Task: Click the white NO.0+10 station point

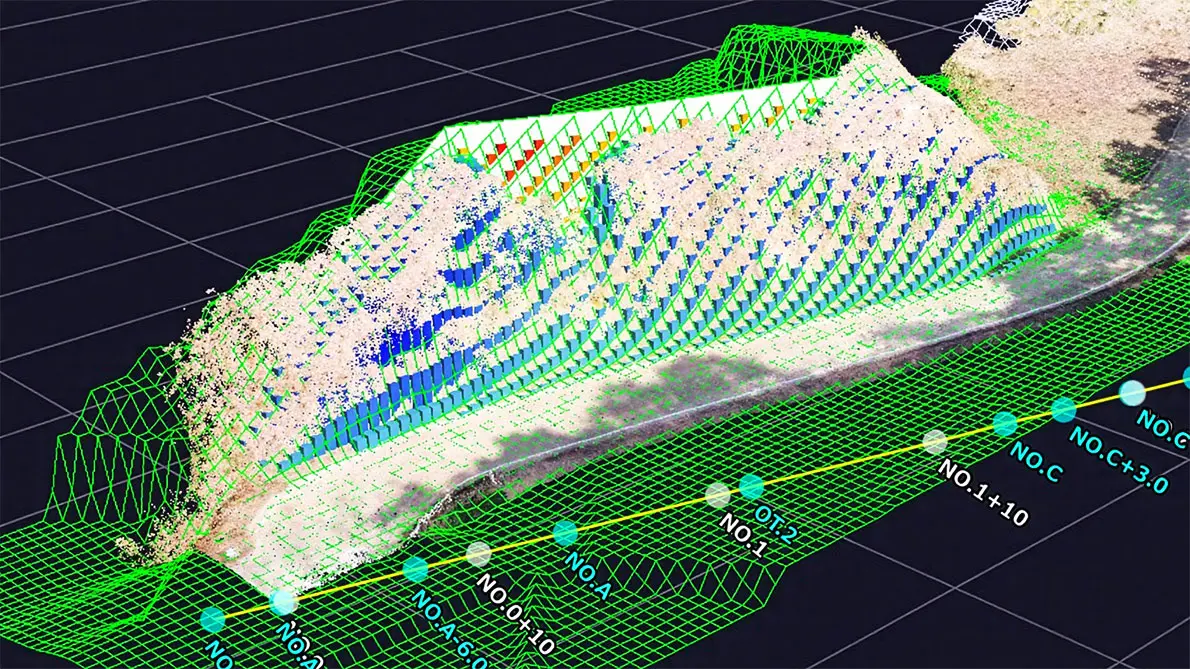Action: click(478, 554)
